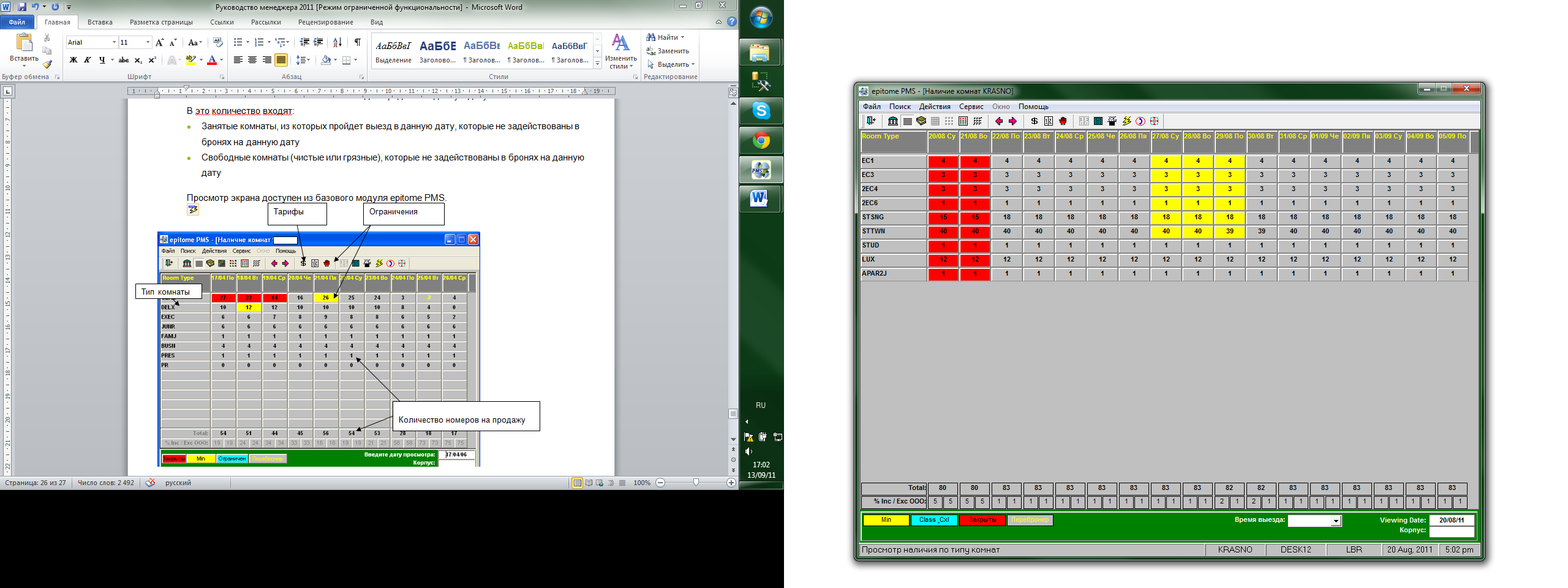Toggle center alignment in Word
Screen dimensions: 1568x588
pos(252,60)
